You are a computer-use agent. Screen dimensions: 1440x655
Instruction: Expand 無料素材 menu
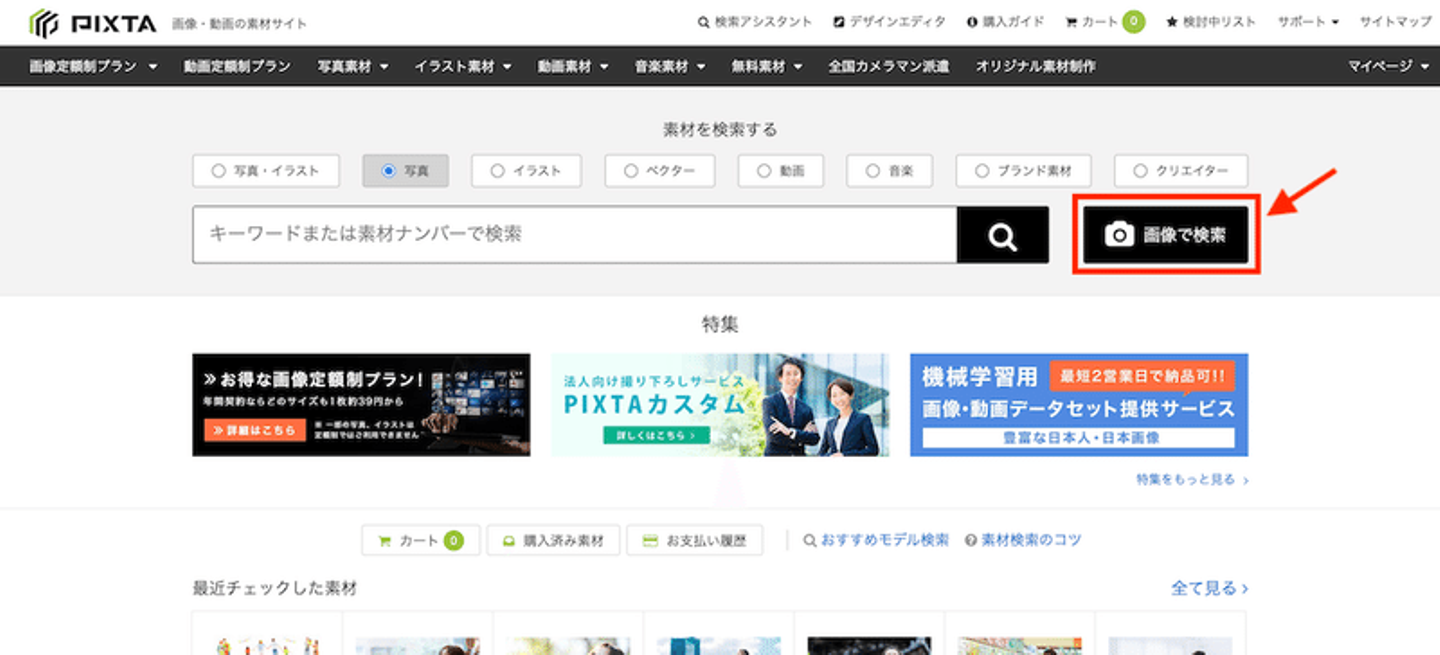(x=767, y=66)
